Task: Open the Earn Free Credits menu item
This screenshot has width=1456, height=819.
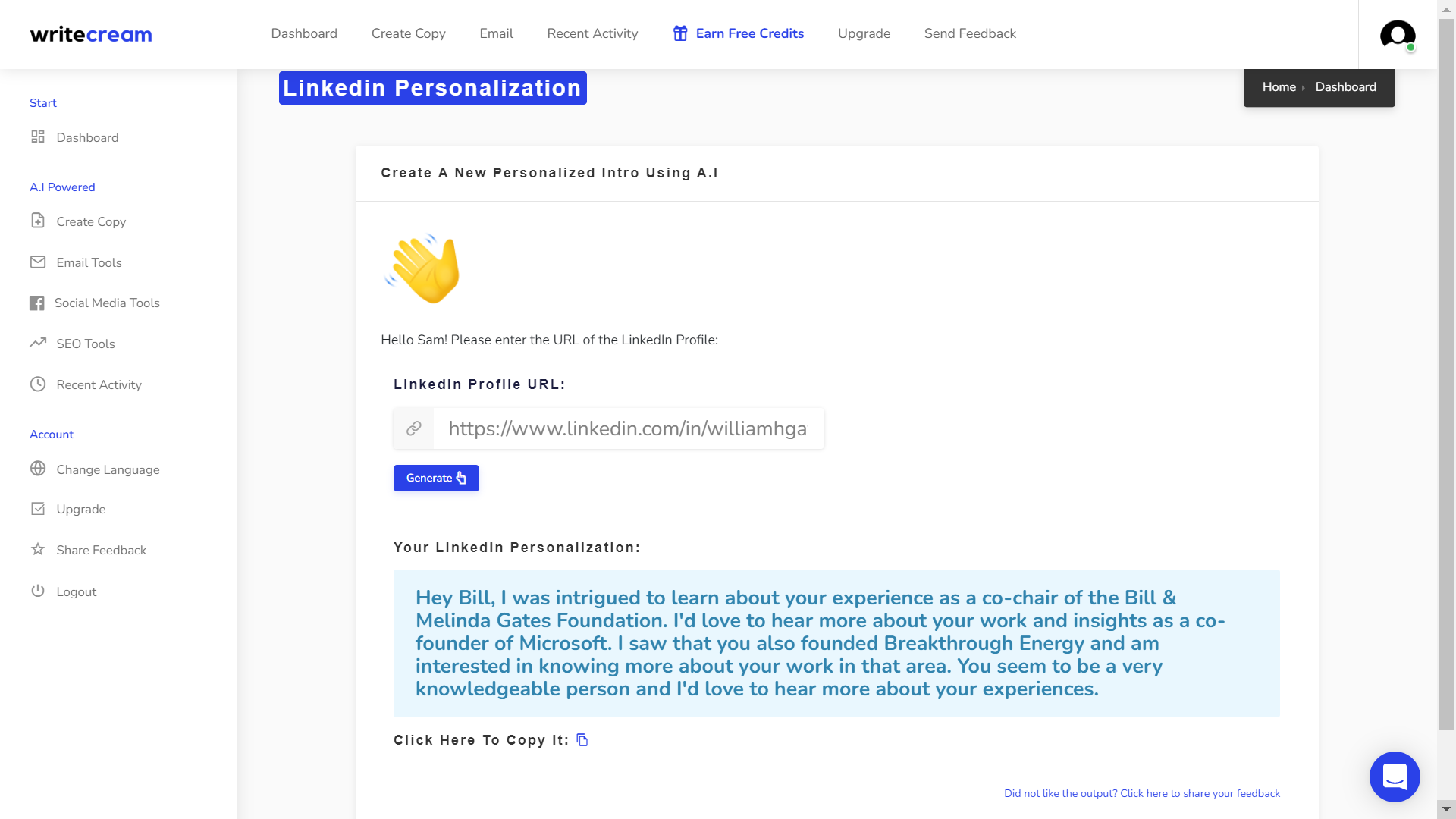Action: [x=750, y=33]
